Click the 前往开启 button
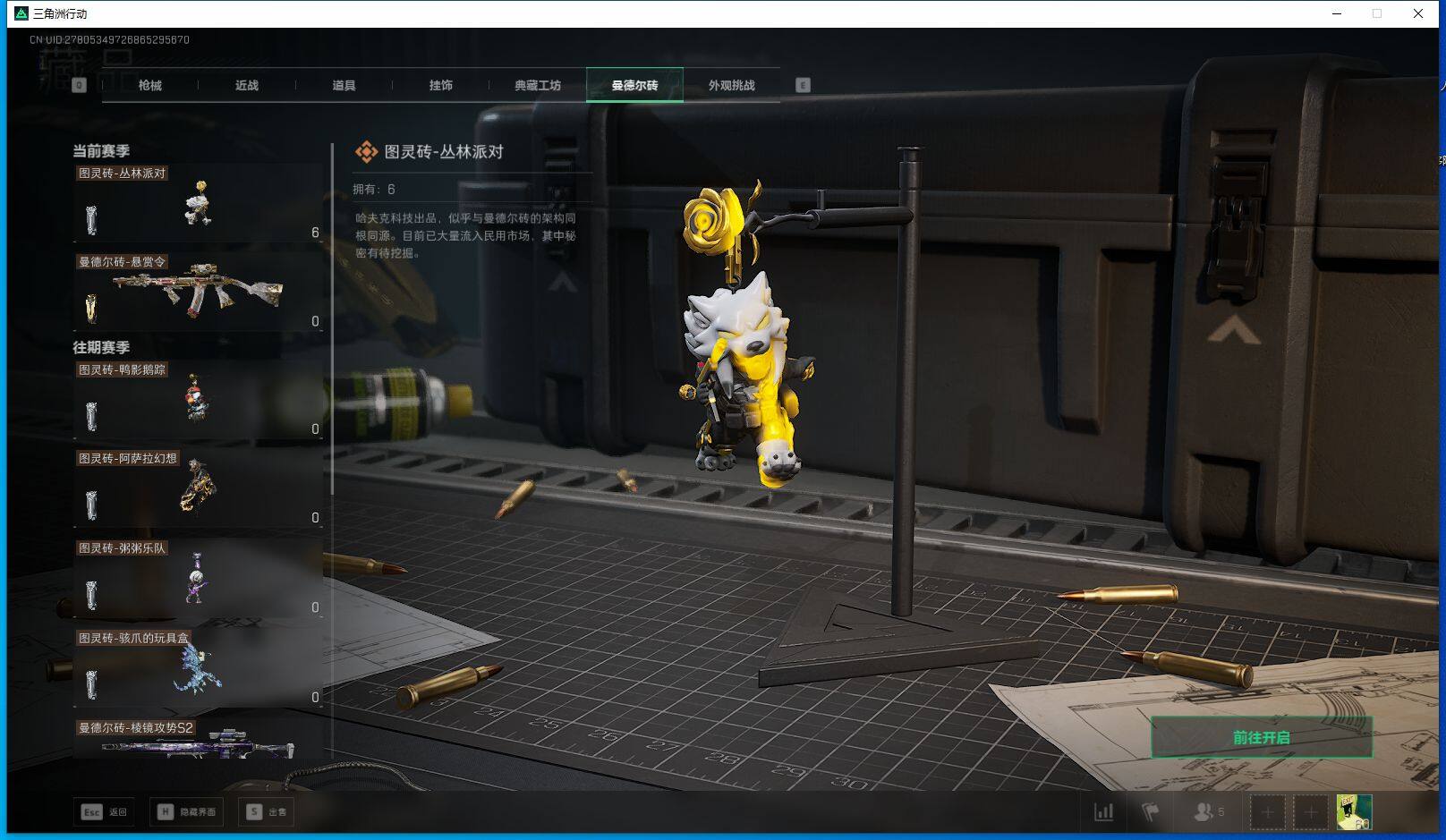The width and height of the screenshot is (1446, 840). click(1261, 737)
